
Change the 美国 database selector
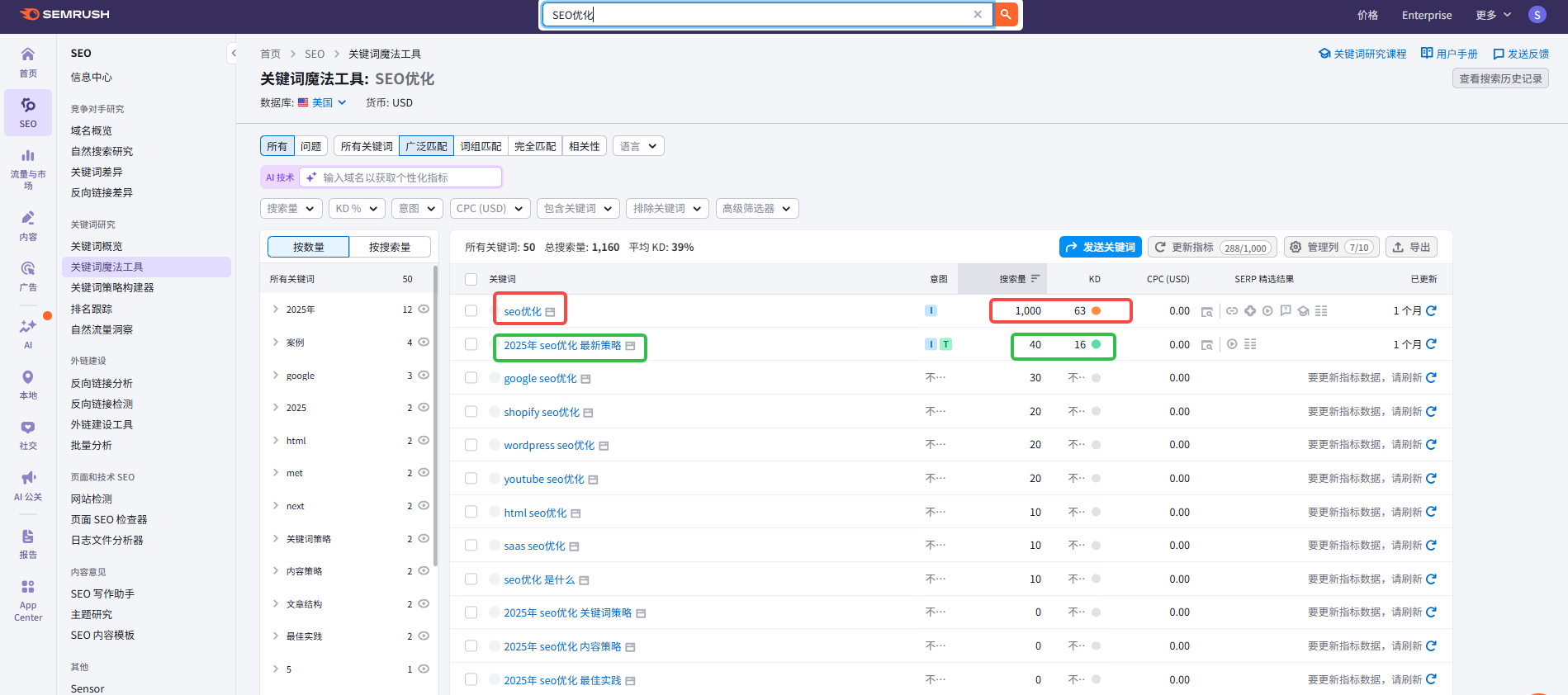pyautogui.click(x=322, y=102)
